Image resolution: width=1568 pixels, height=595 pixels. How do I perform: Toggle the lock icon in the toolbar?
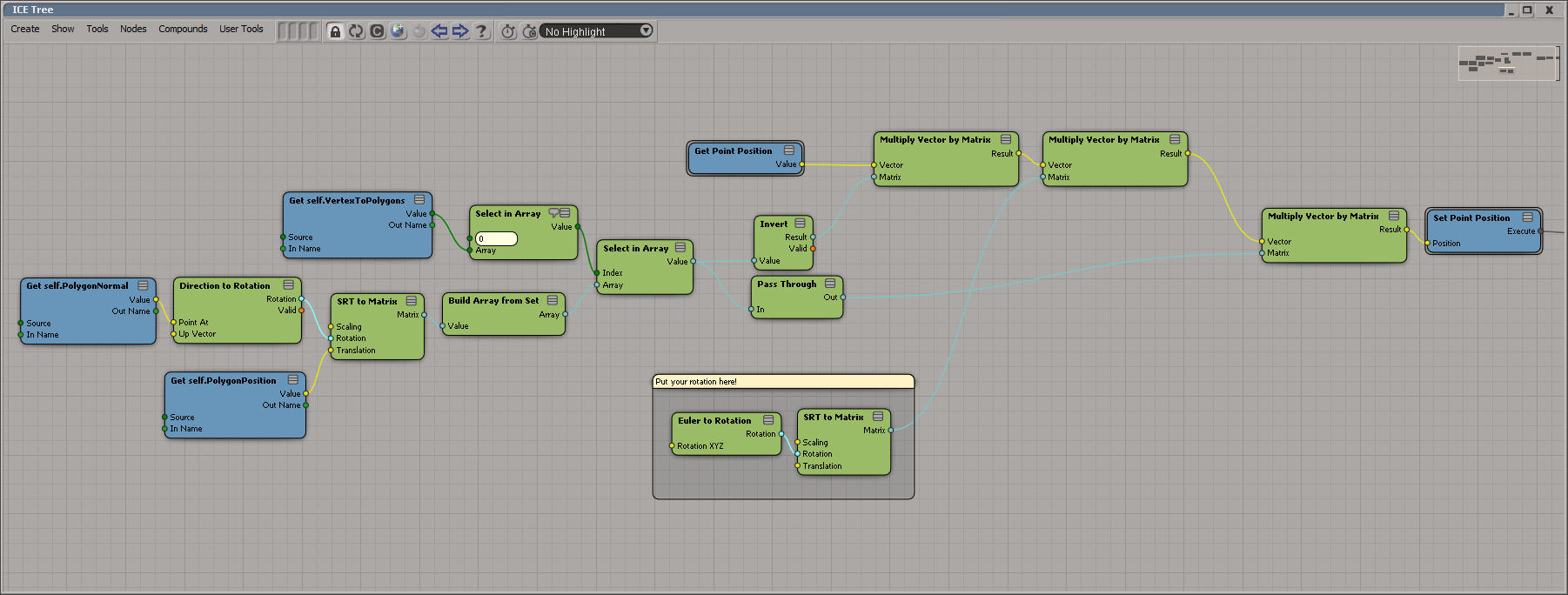335,31
